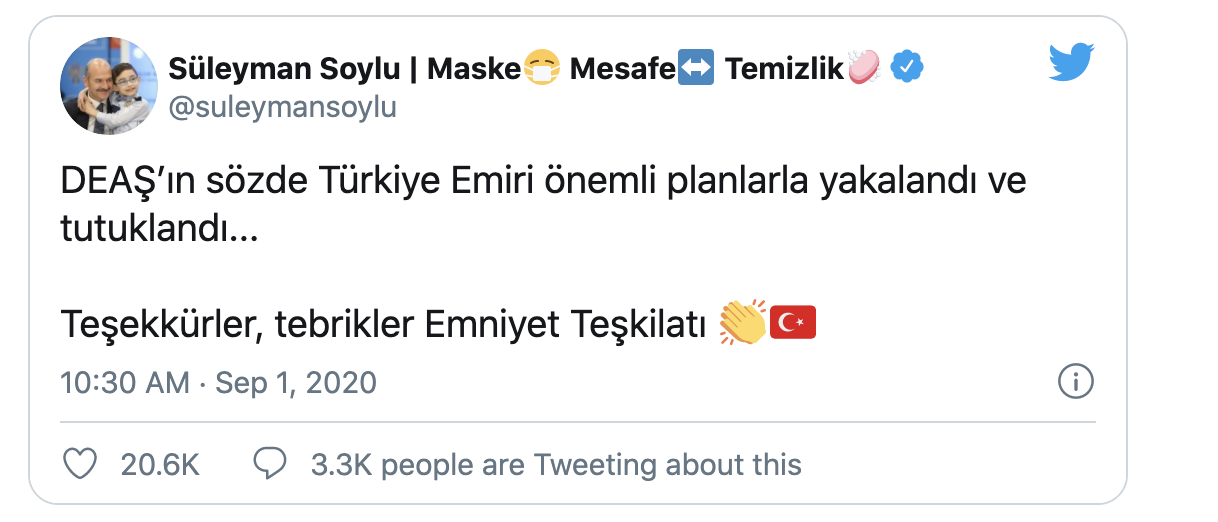1218x522 pixels.
Task: Open the @suleymansoylu handle link
Action: pyautogui.click(x=282, y=108)
